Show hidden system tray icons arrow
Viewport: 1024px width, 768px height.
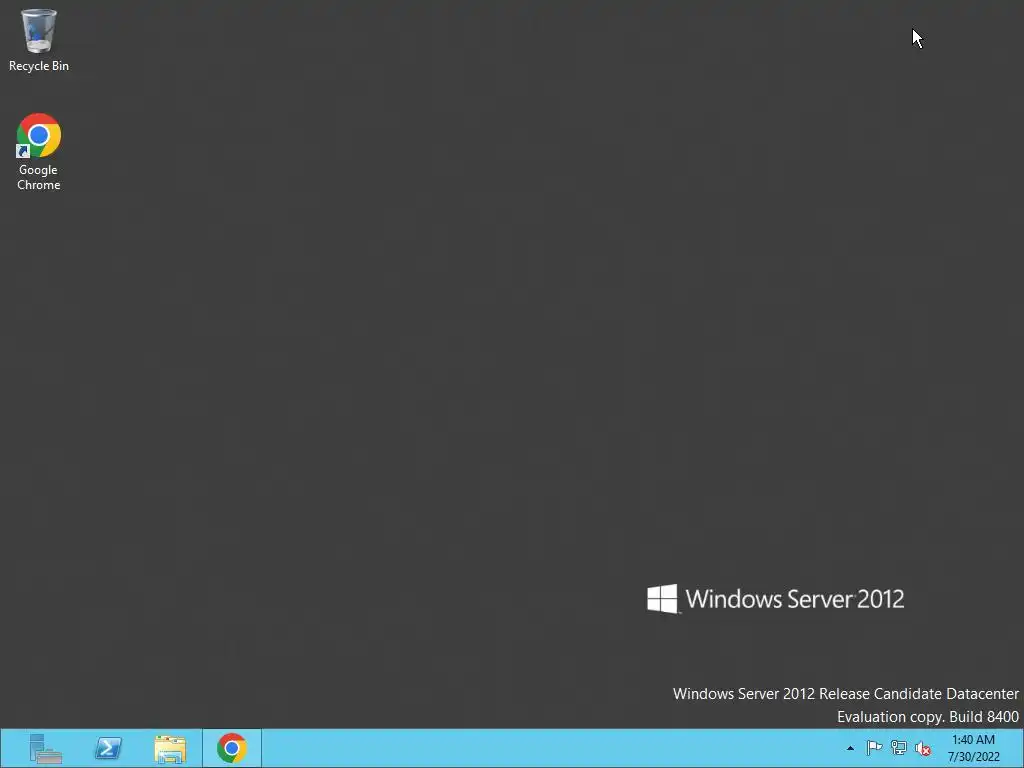(850, 748)
